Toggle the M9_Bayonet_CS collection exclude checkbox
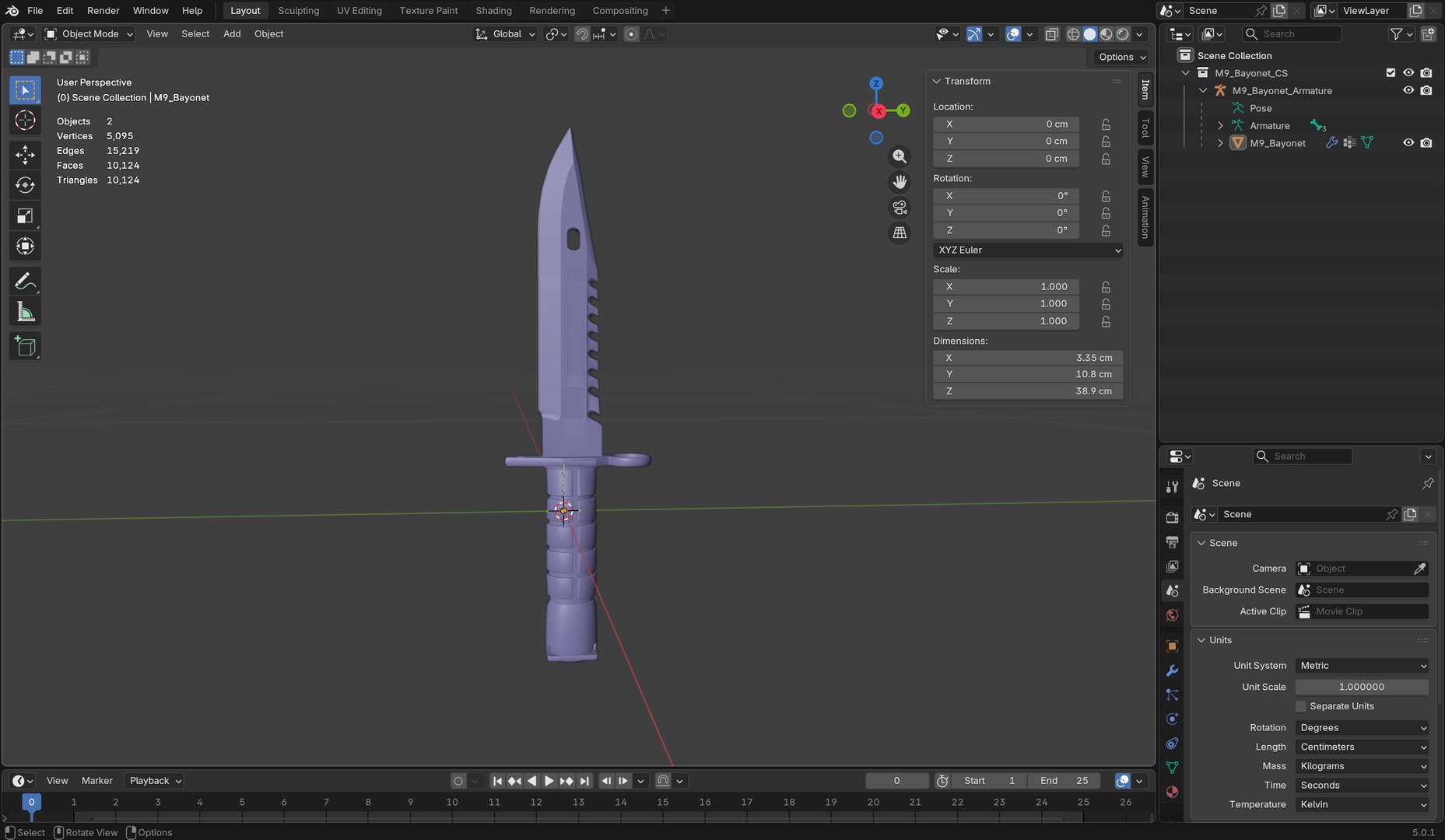 coord(1391,73)
